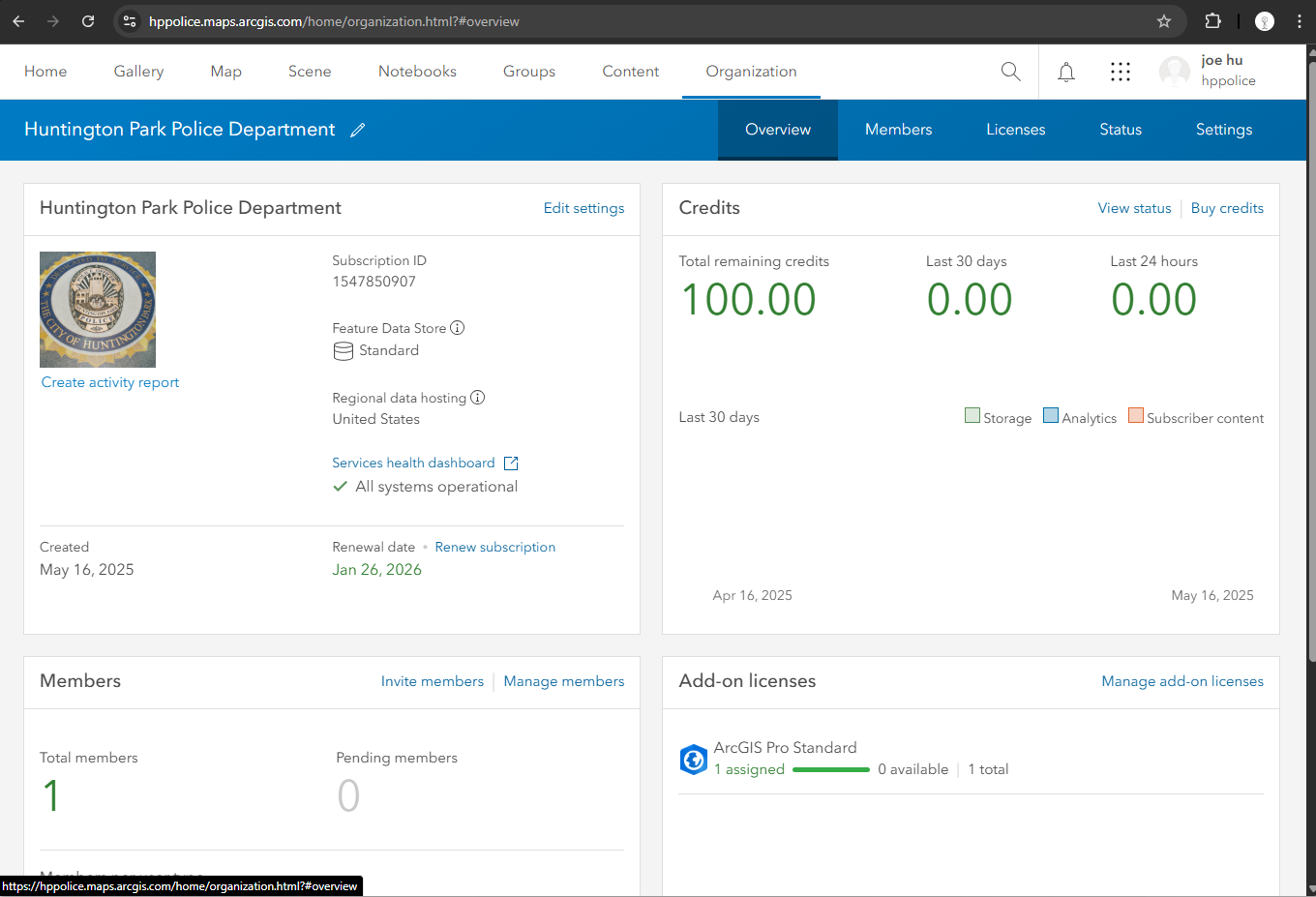This screenshot has width=1316, height=897.
Task: Click View status link in Credits
Action: coord(1134,208)
